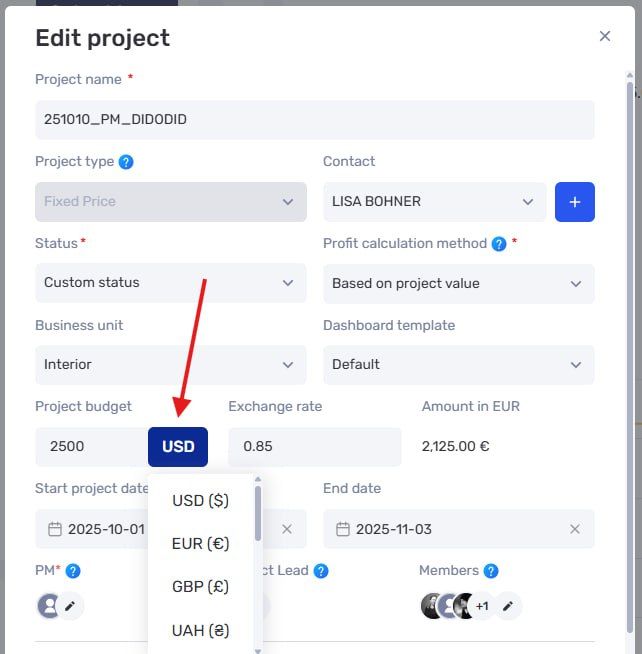Select EUR (€) from currency list
Screen dimensions: 642x654
click(x=201, y=543)
